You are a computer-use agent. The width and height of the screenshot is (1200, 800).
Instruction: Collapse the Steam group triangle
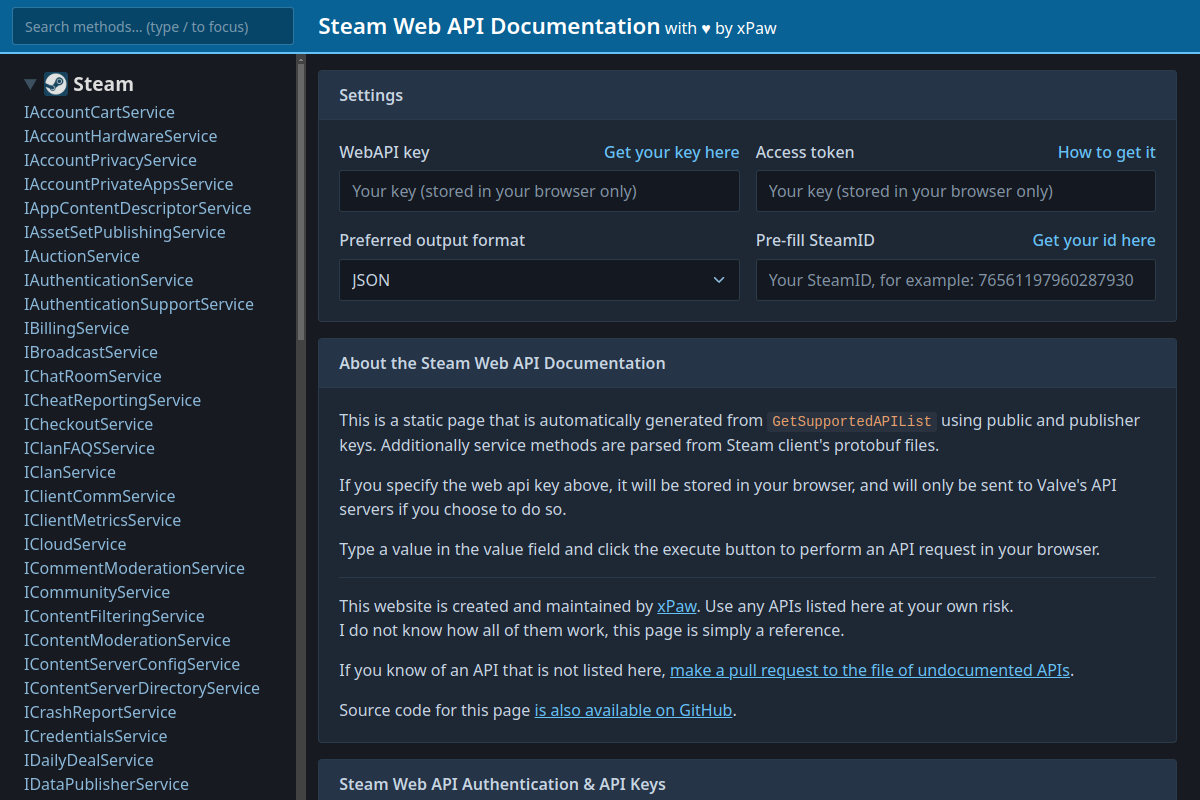click(30, 84)
